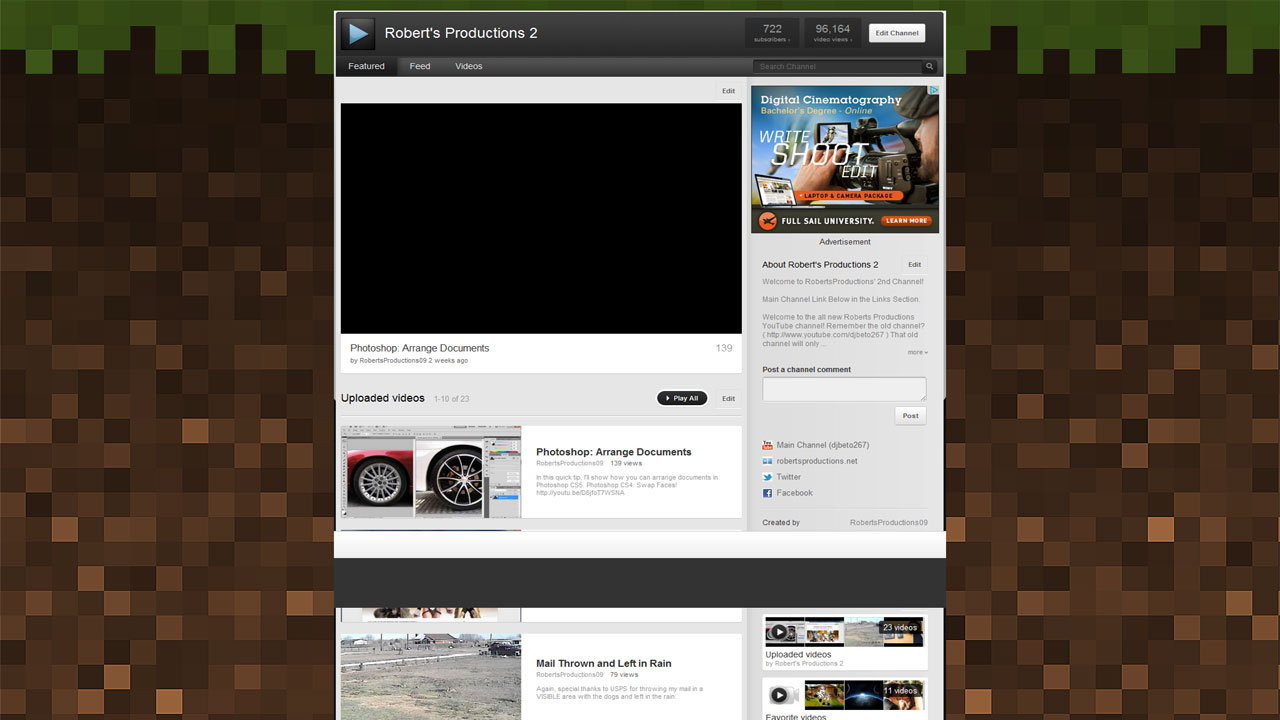Click the featured video '139' view count
Screen dimensions: 1280x720
coord(724,348)
